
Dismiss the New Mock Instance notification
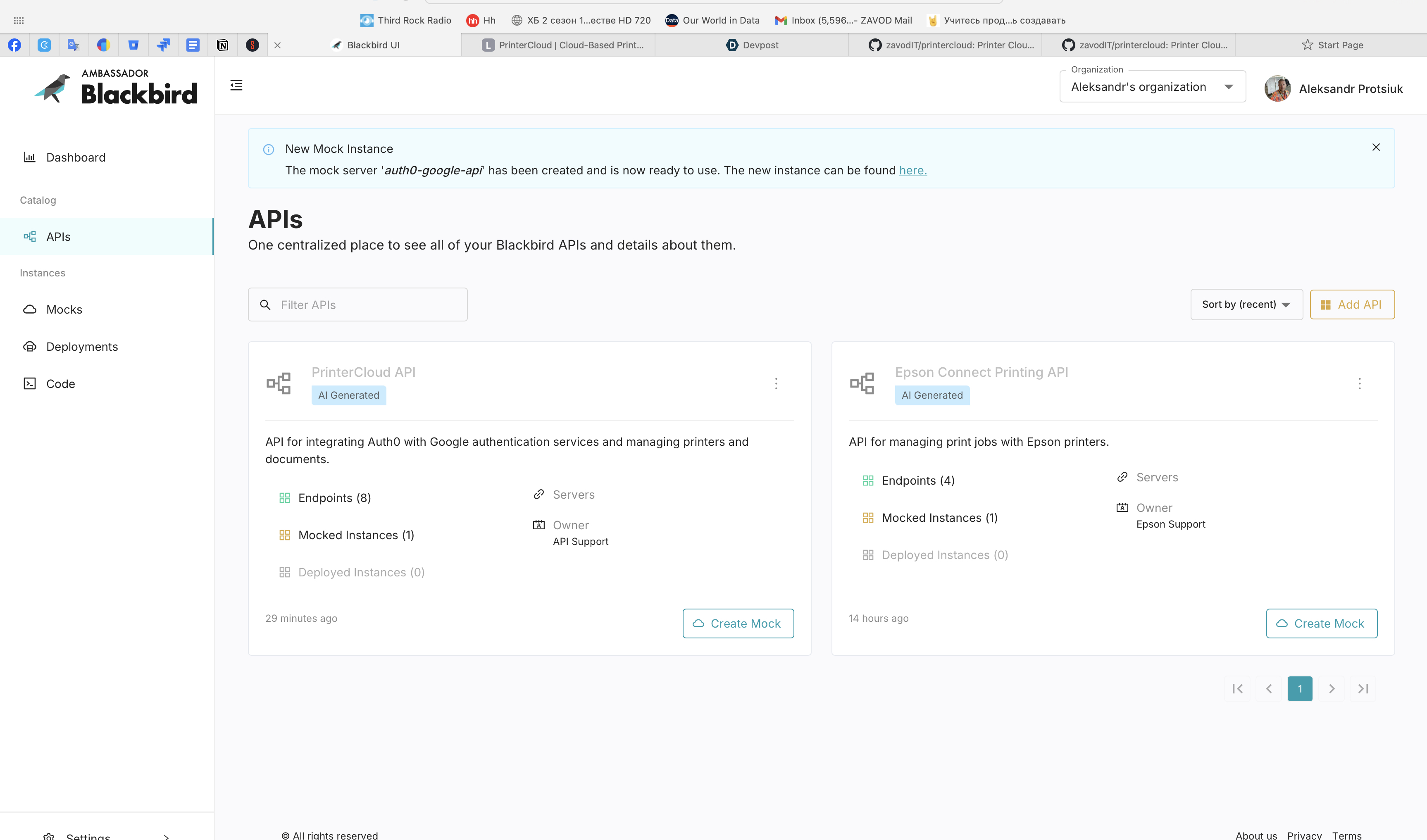(1376, 147)
